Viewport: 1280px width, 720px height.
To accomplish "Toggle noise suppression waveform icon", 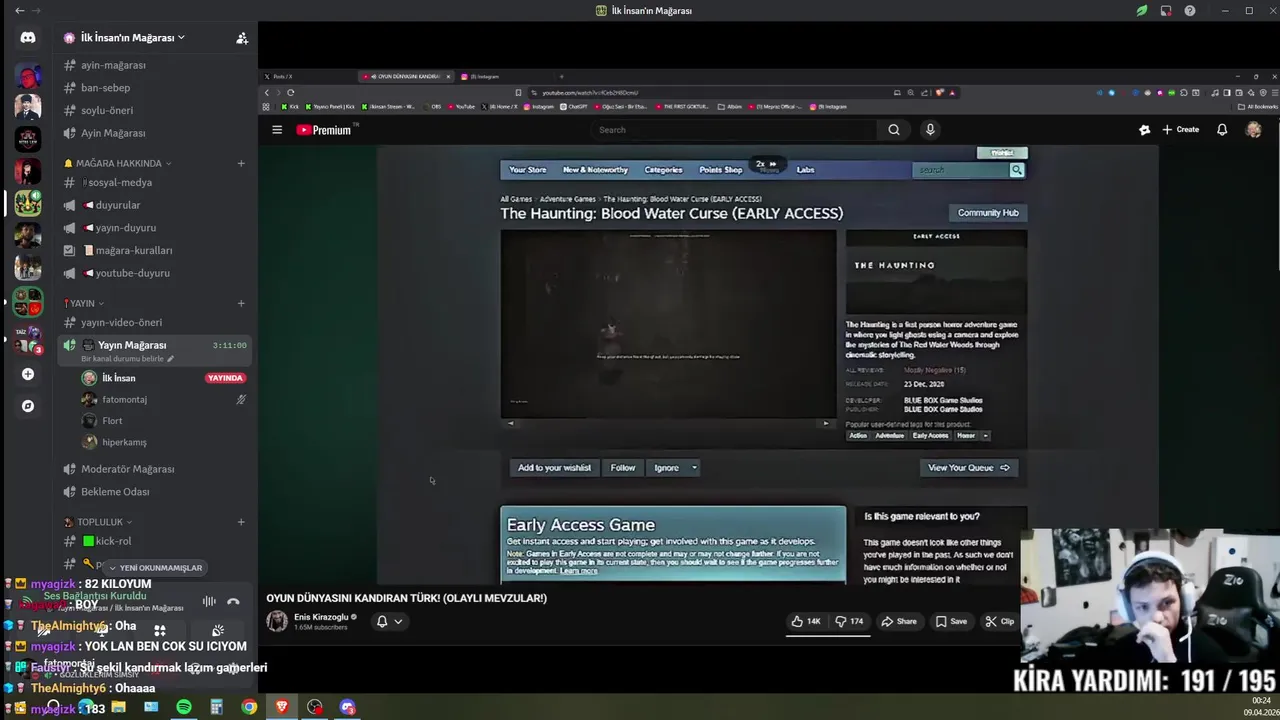I will click(x=209, y=601).
